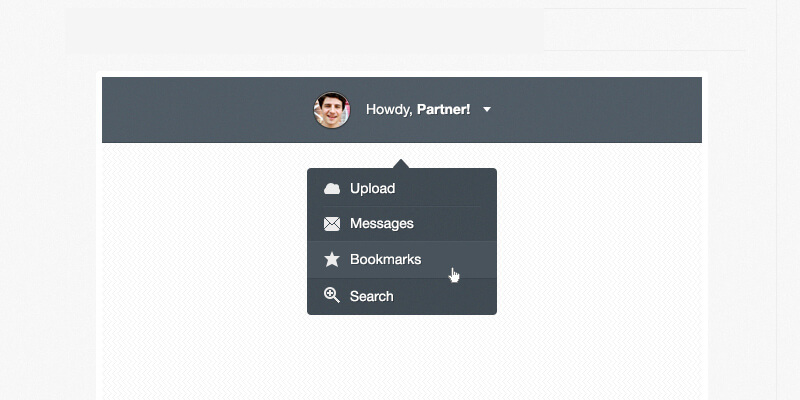Click the bold Partner! username
Screen dimensions: 800x400
(x=443, y=109)
